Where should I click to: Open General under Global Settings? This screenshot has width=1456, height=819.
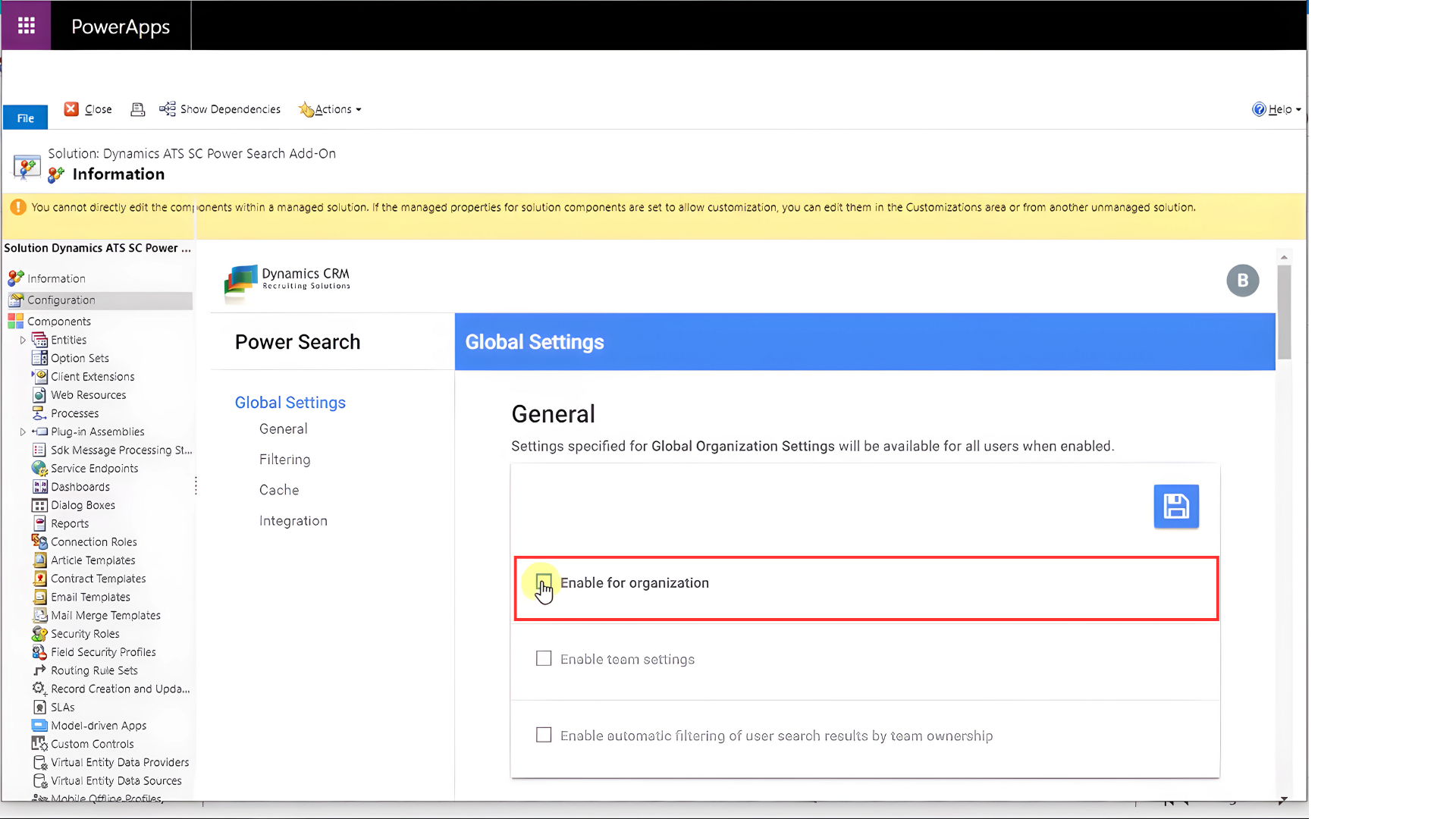tap(284, 429)
